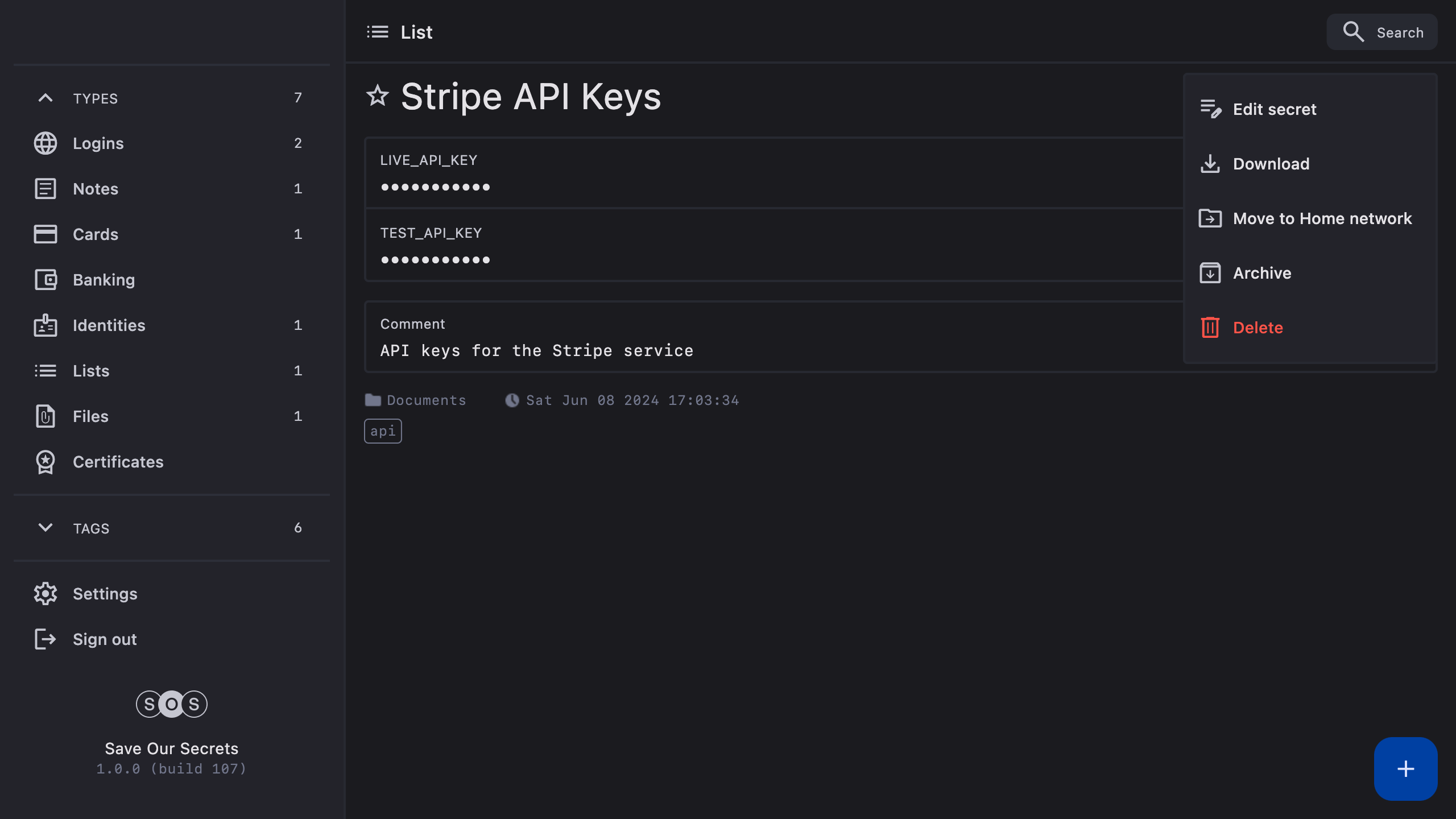Expand the TAGS section chevron
1456x819 pixels.
pyautogui.click(x=45, y=528)
